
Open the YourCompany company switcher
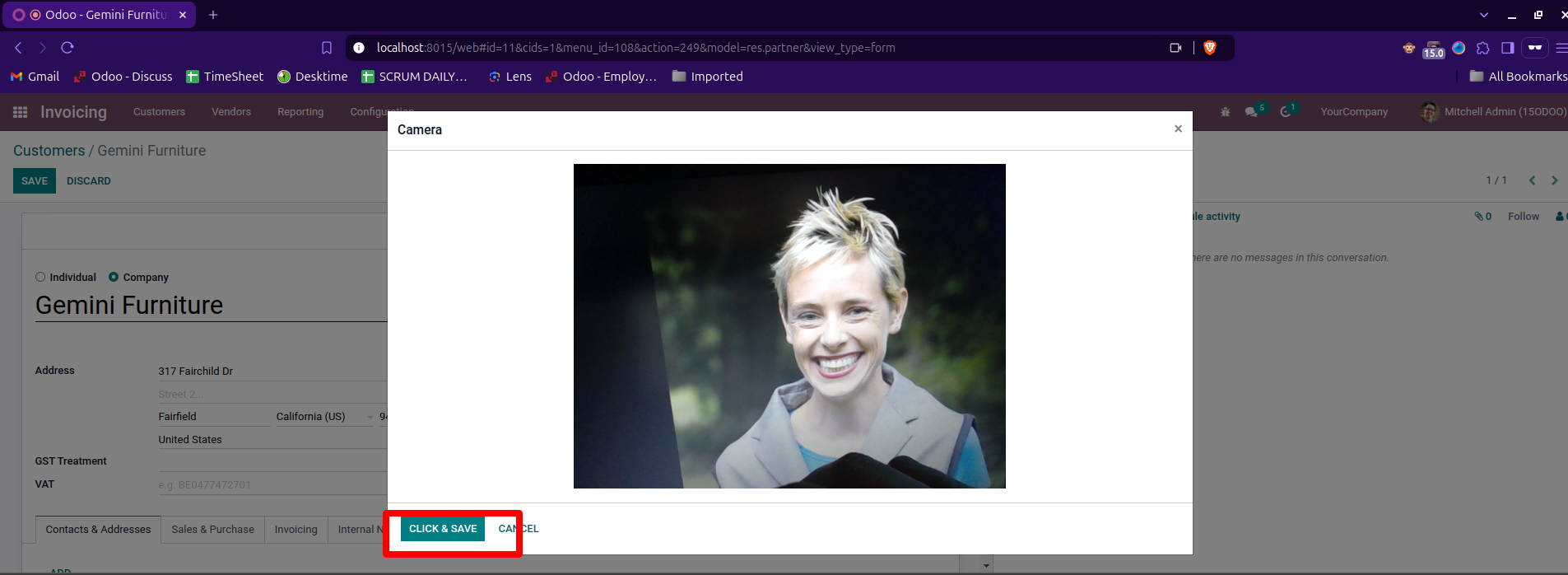pyautogui.click(x=1354, y=112)
